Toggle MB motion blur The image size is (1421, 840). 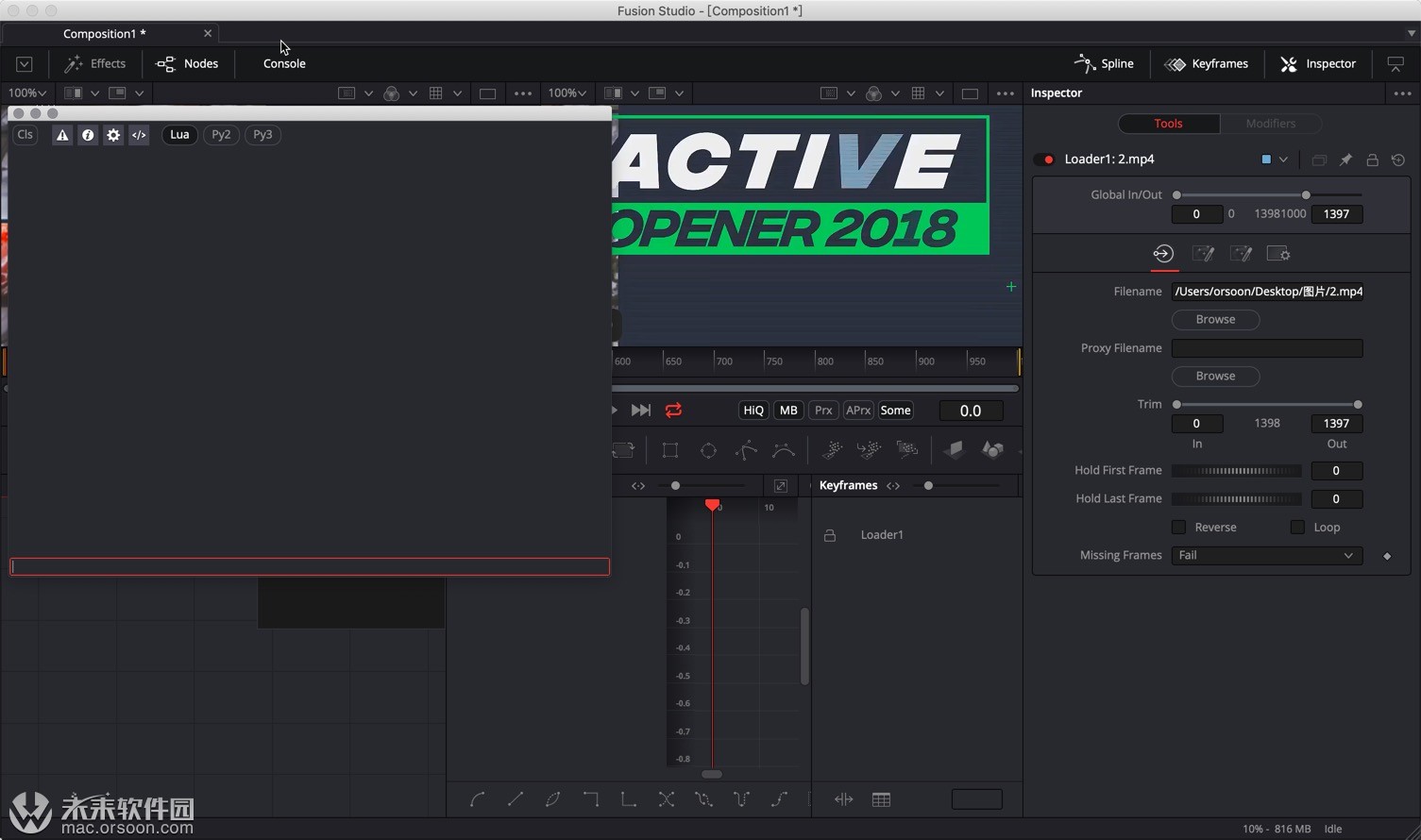788,411
